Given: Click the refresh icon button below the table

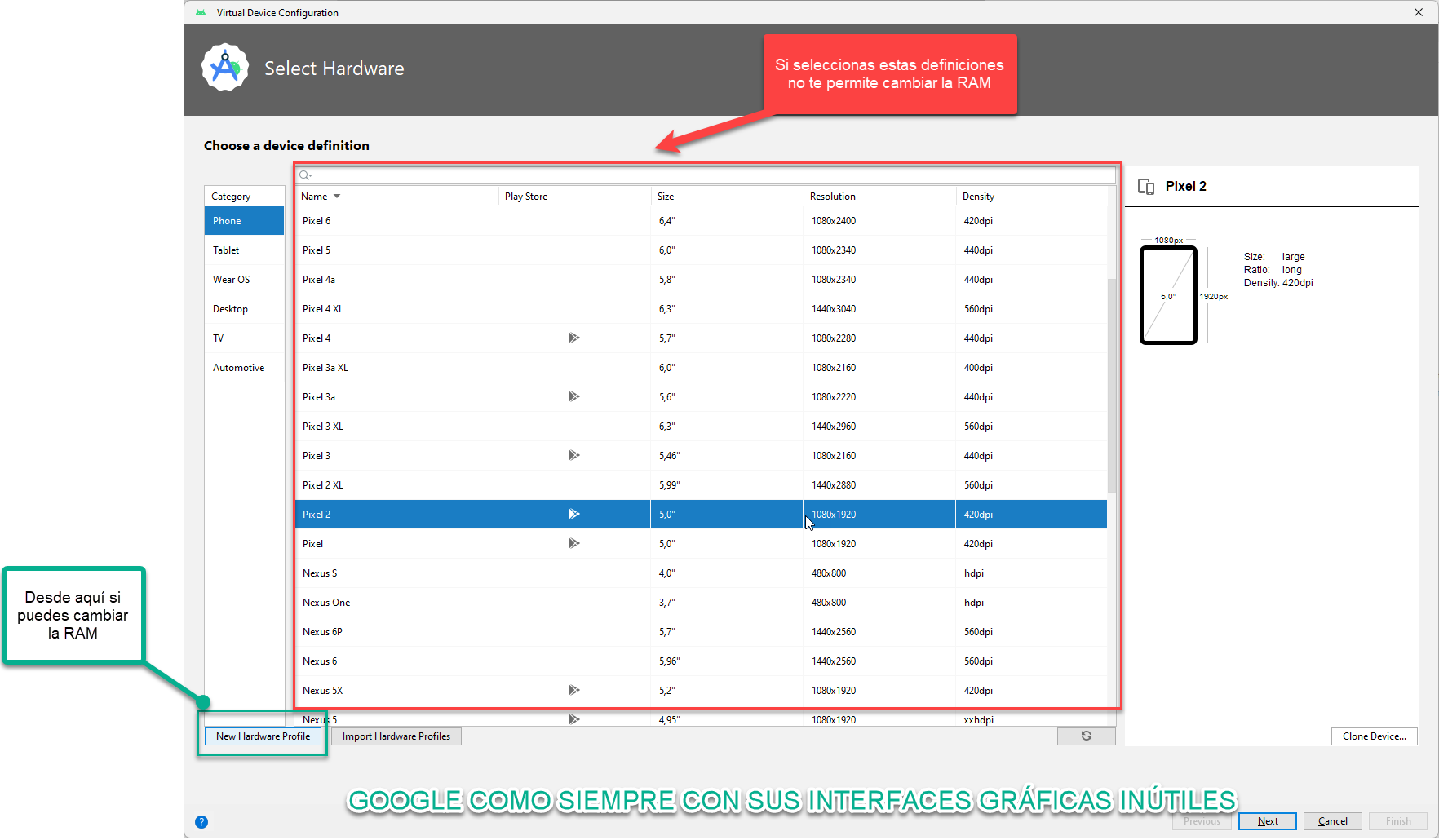Looking at the screenshot, I should coord(1087,736).
